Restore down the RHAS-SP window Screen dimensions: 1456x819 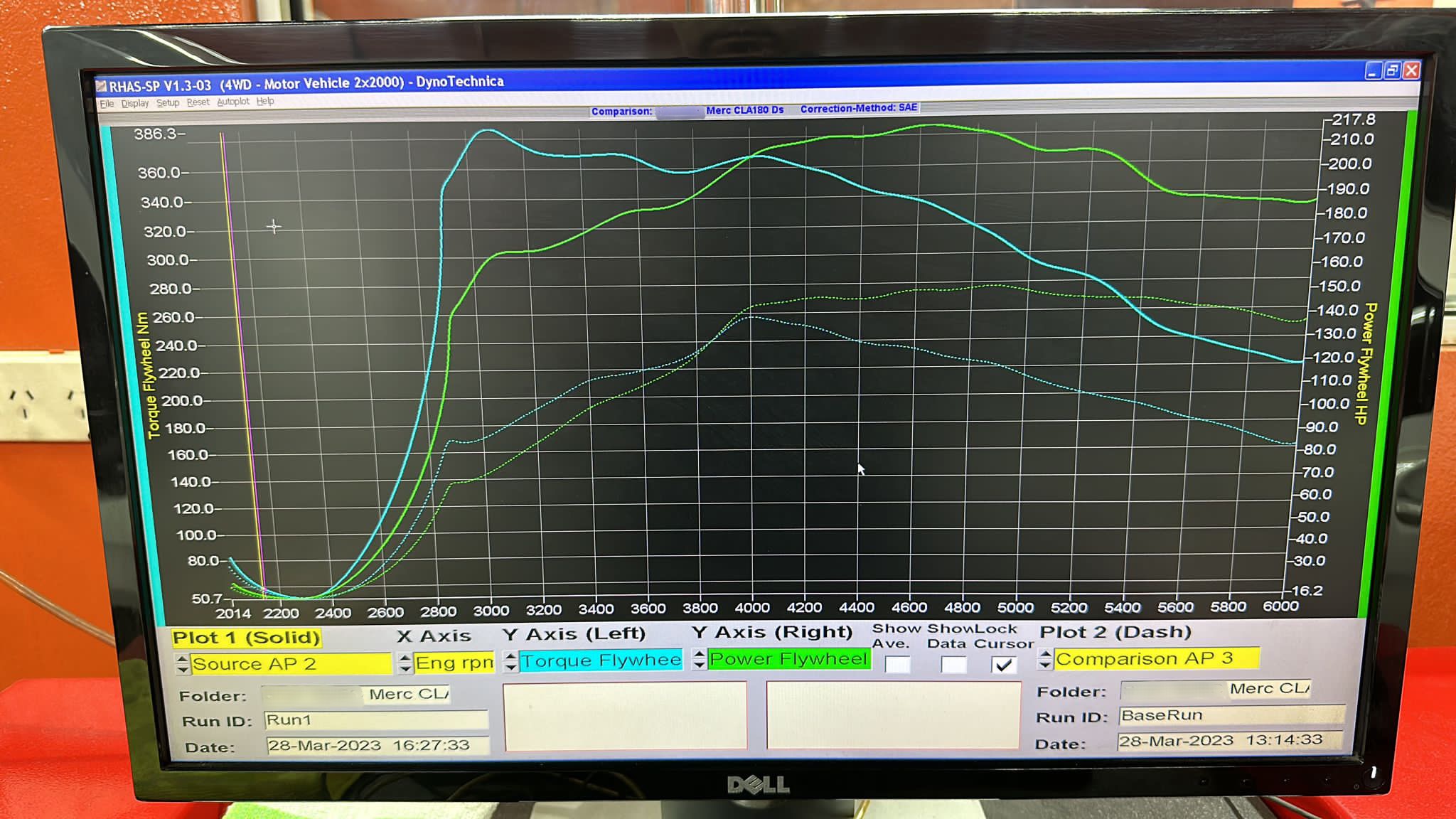(1392, 70)
